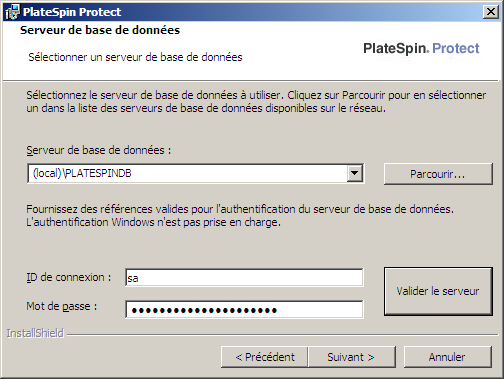Close the PlateSpin Protect installer window
The width and height of the screenshot is (504, 379).
coord(491,12)
